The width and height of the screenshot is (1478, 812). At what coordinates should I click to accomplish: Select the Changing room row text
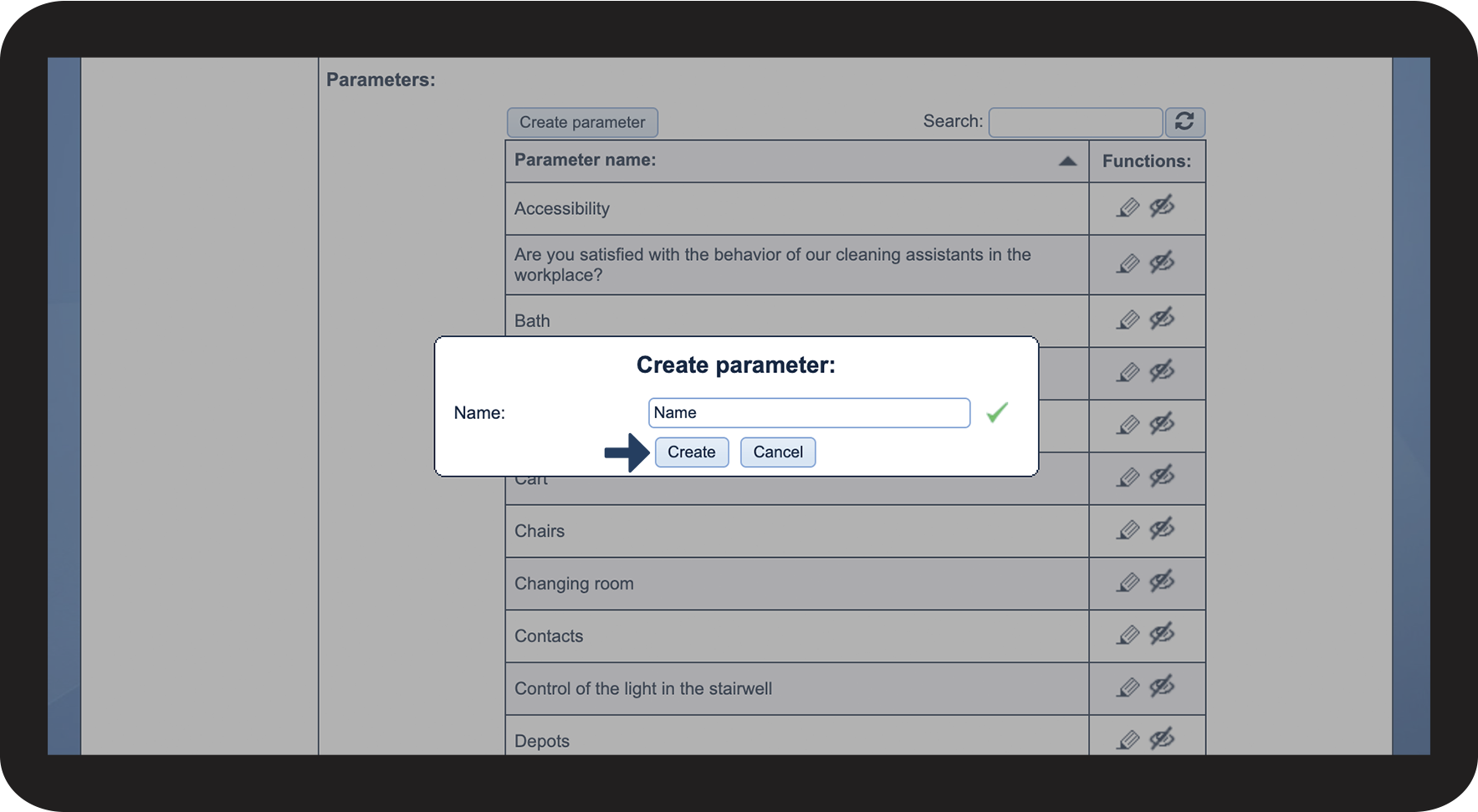click(574, 584)
